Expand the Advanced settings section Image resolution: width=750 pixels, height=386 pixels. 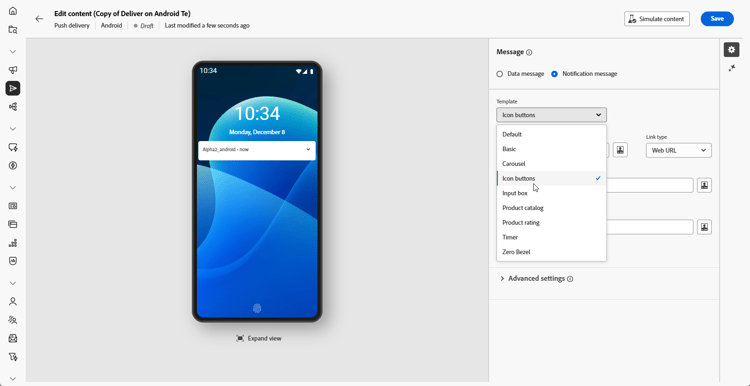(x=536, y=278)
